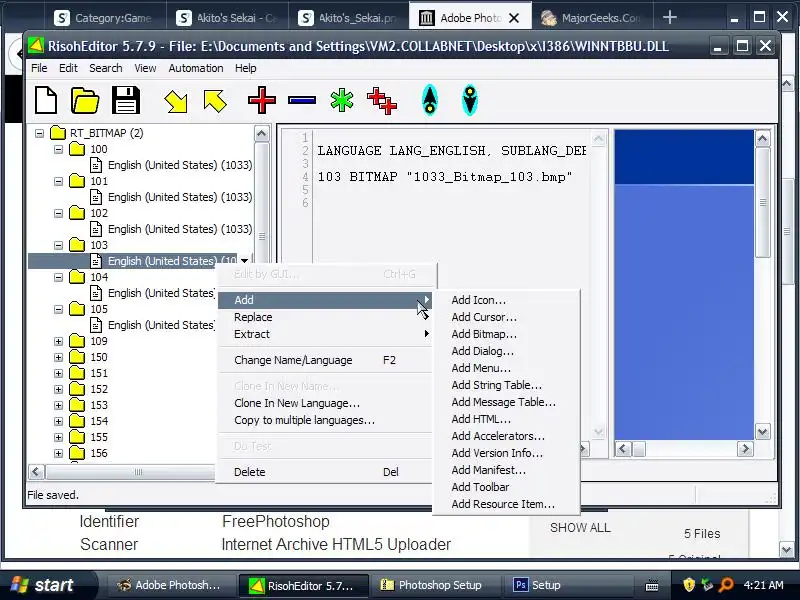800x600 pixels.
Task: Switch to the Category:Game browser tab
Action: (x=104, y=18)
